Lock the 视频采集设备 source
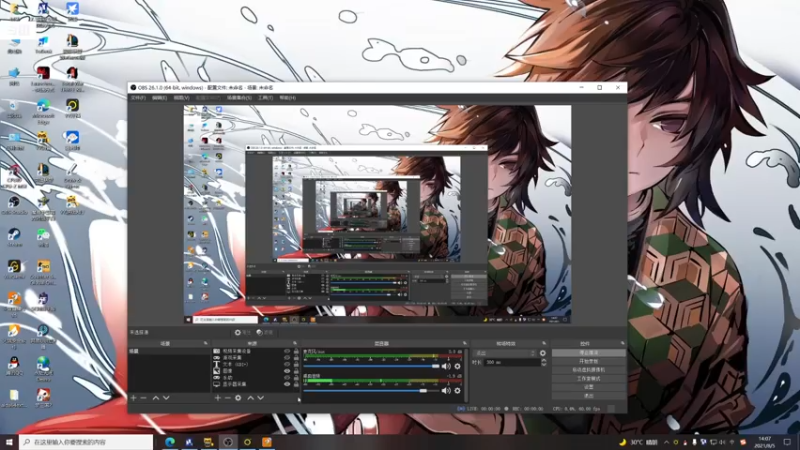The image size is (800, 450). pos(296,351)
